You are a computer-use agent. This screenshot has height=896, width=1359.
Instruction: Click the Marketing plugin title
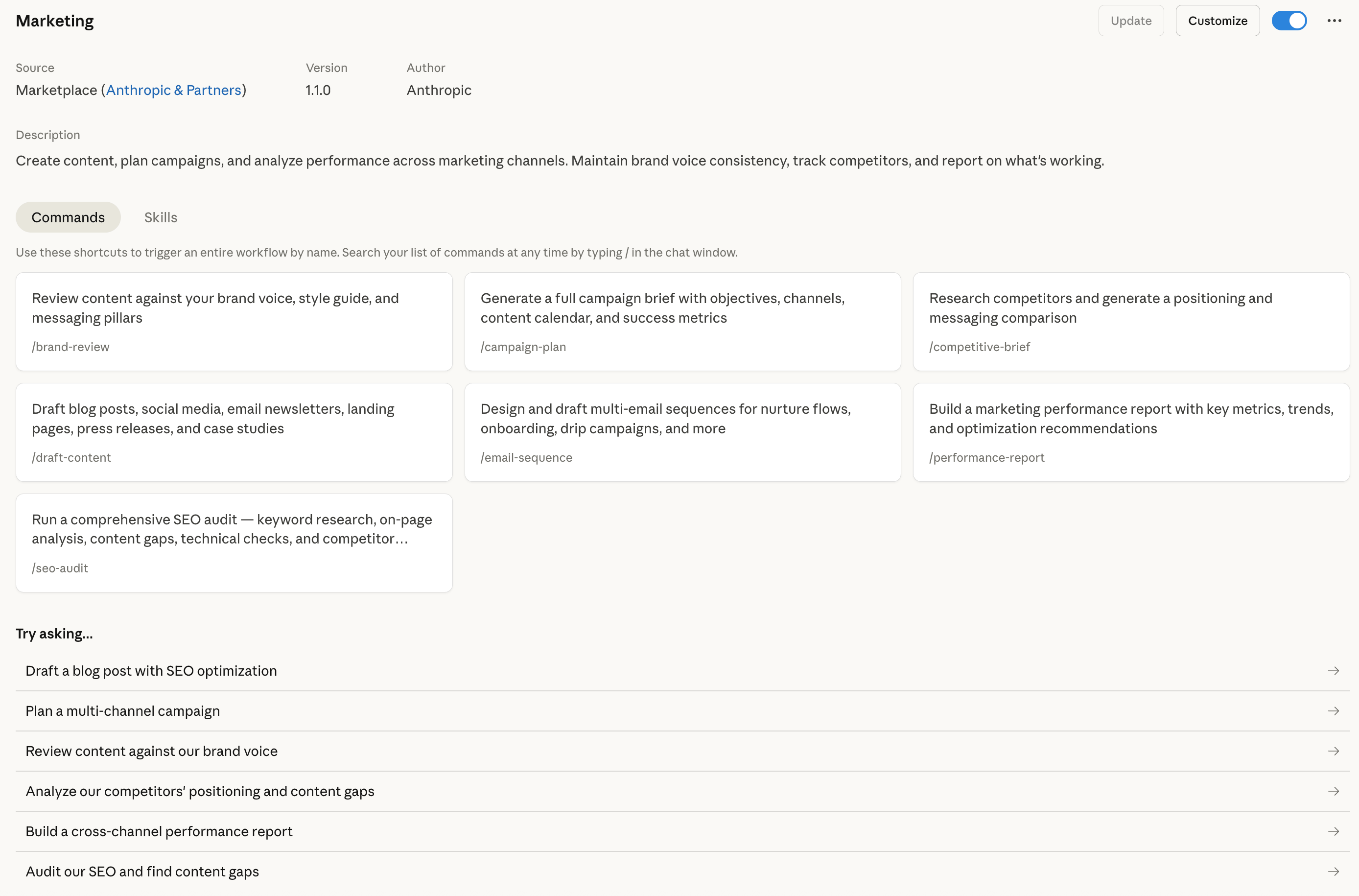click(x=55, y=21)
